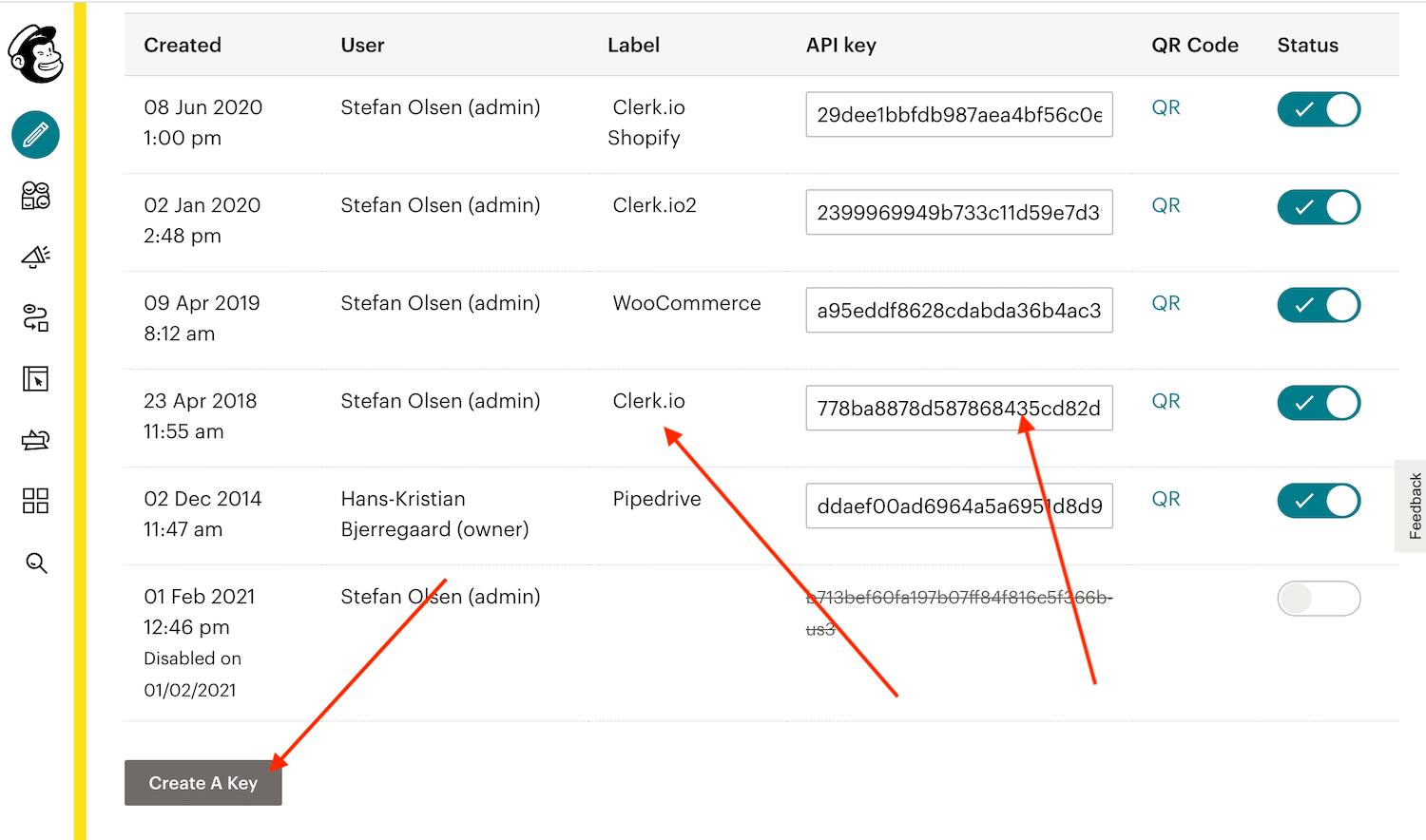
Task: Toggle status for the Clerk.io2 key
Action: point(1318,207)
